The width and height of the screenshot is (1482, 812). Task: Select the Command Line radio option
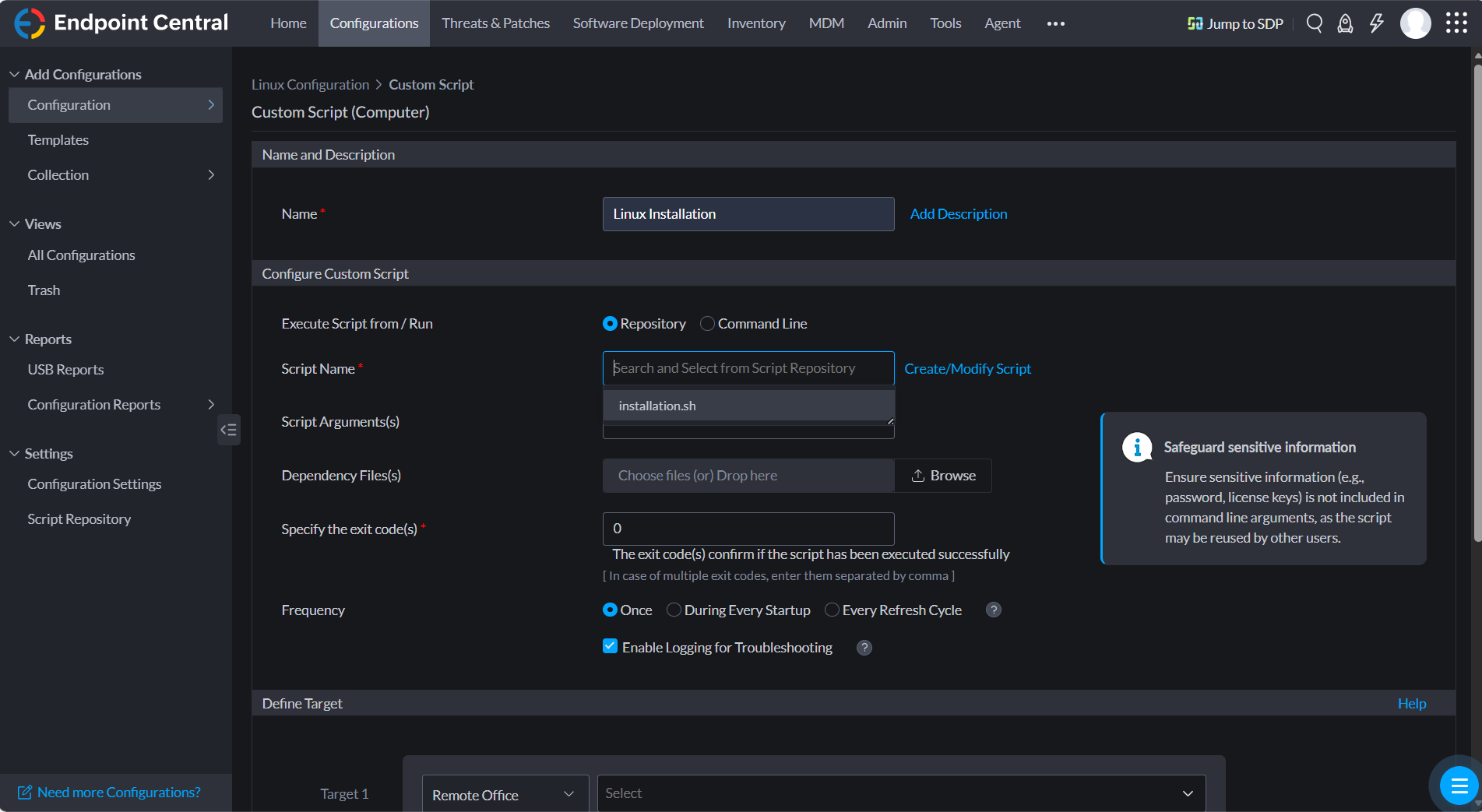click(x=707, y=324)
